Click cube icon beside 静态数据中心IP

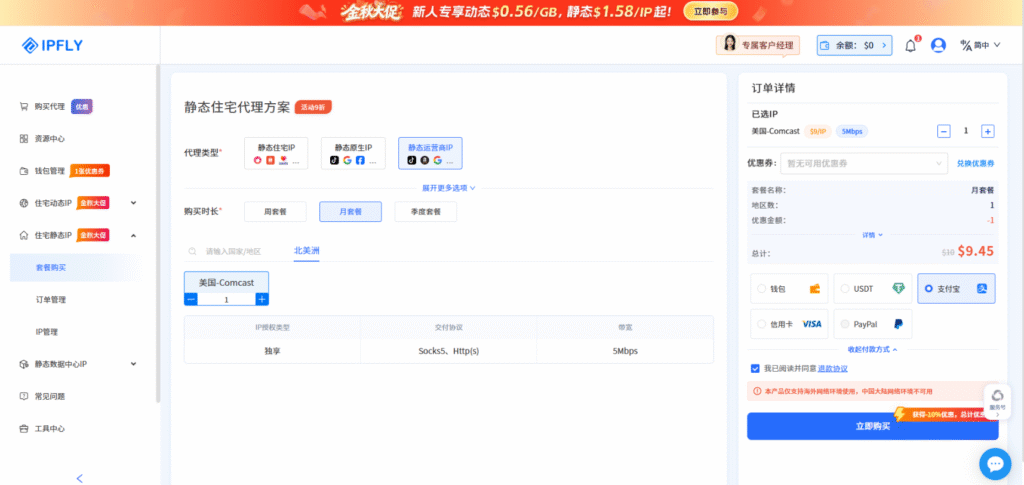pyautogui.click(x=24, y=364)
